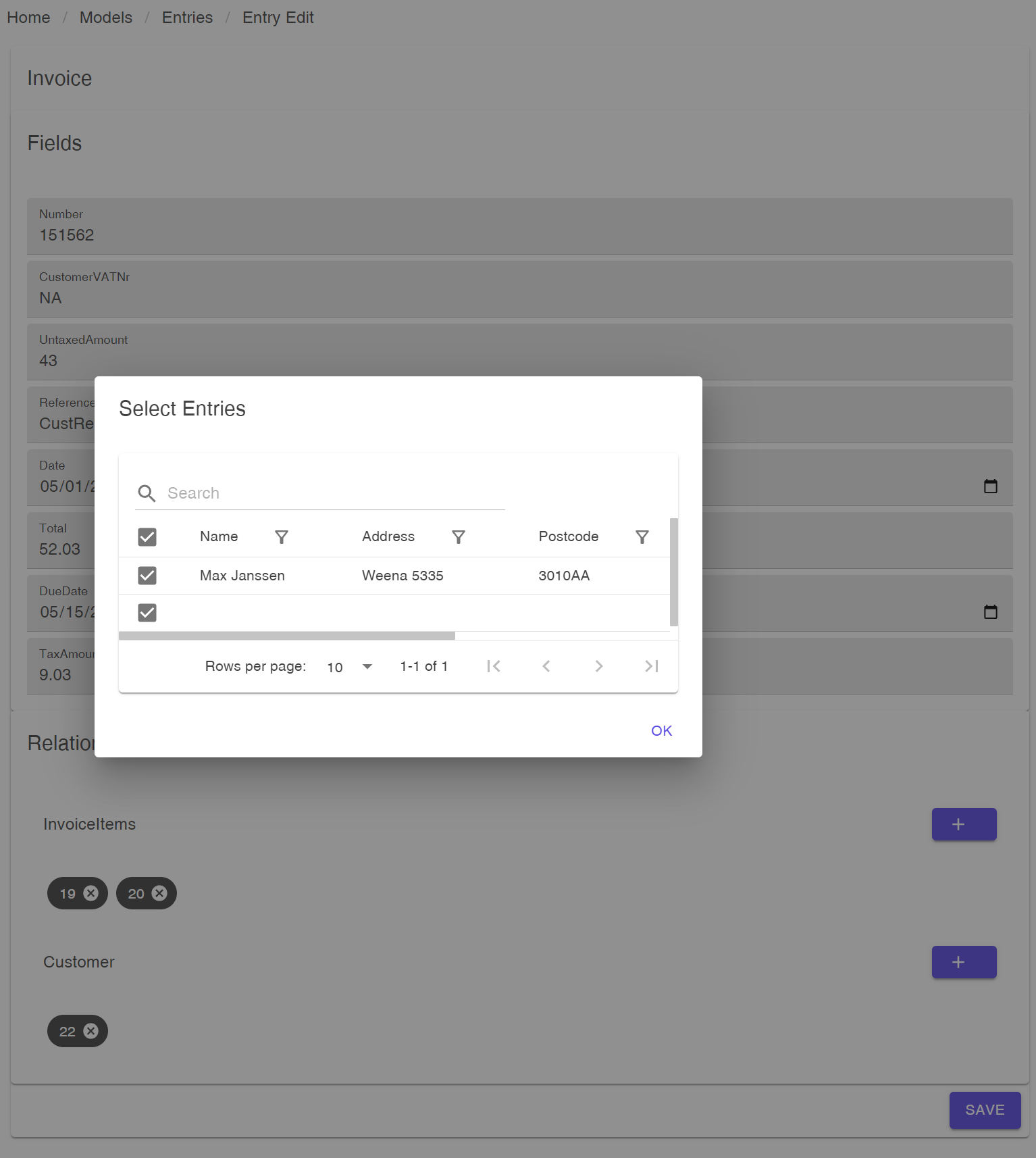Uncheck the Max Janssen row checkbox
The height and width of the screenshot is (1158, 1036).
(147, 576)
